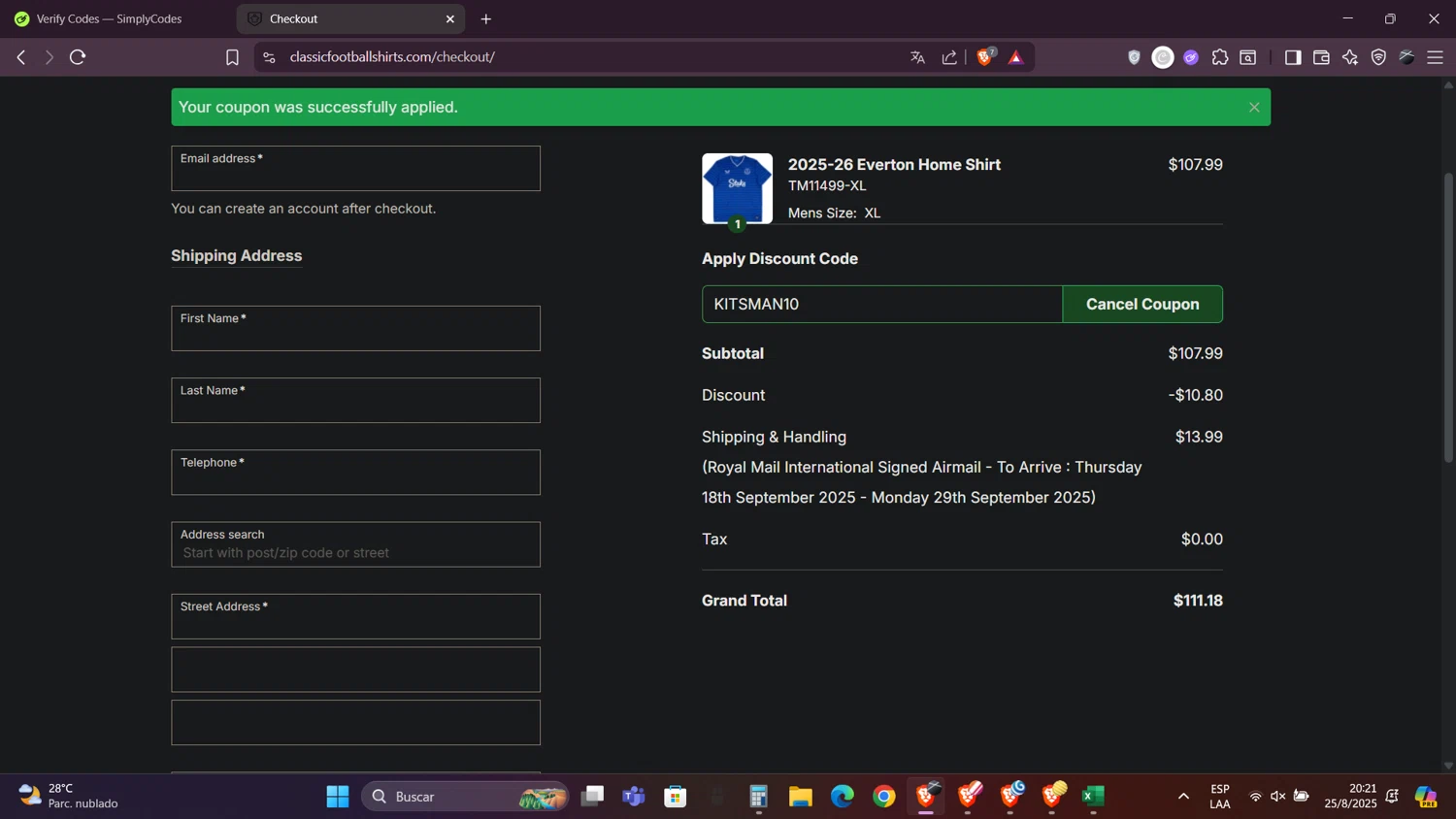The height and width of the screenshot is (819, 1456).
Task: Go back to the previous page
Action: (21, 57)
